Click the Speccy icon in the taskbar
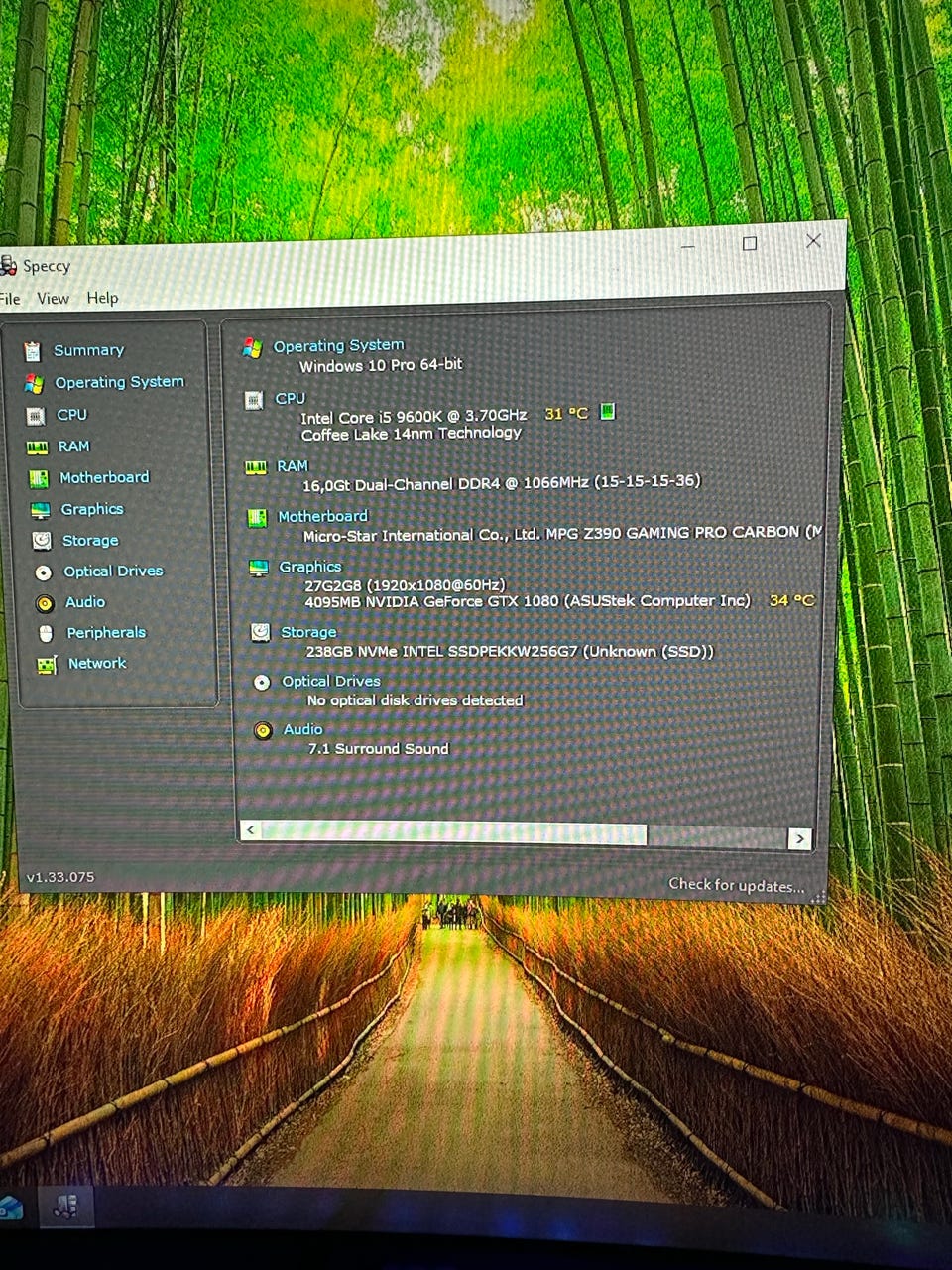 pos(64,1207)
